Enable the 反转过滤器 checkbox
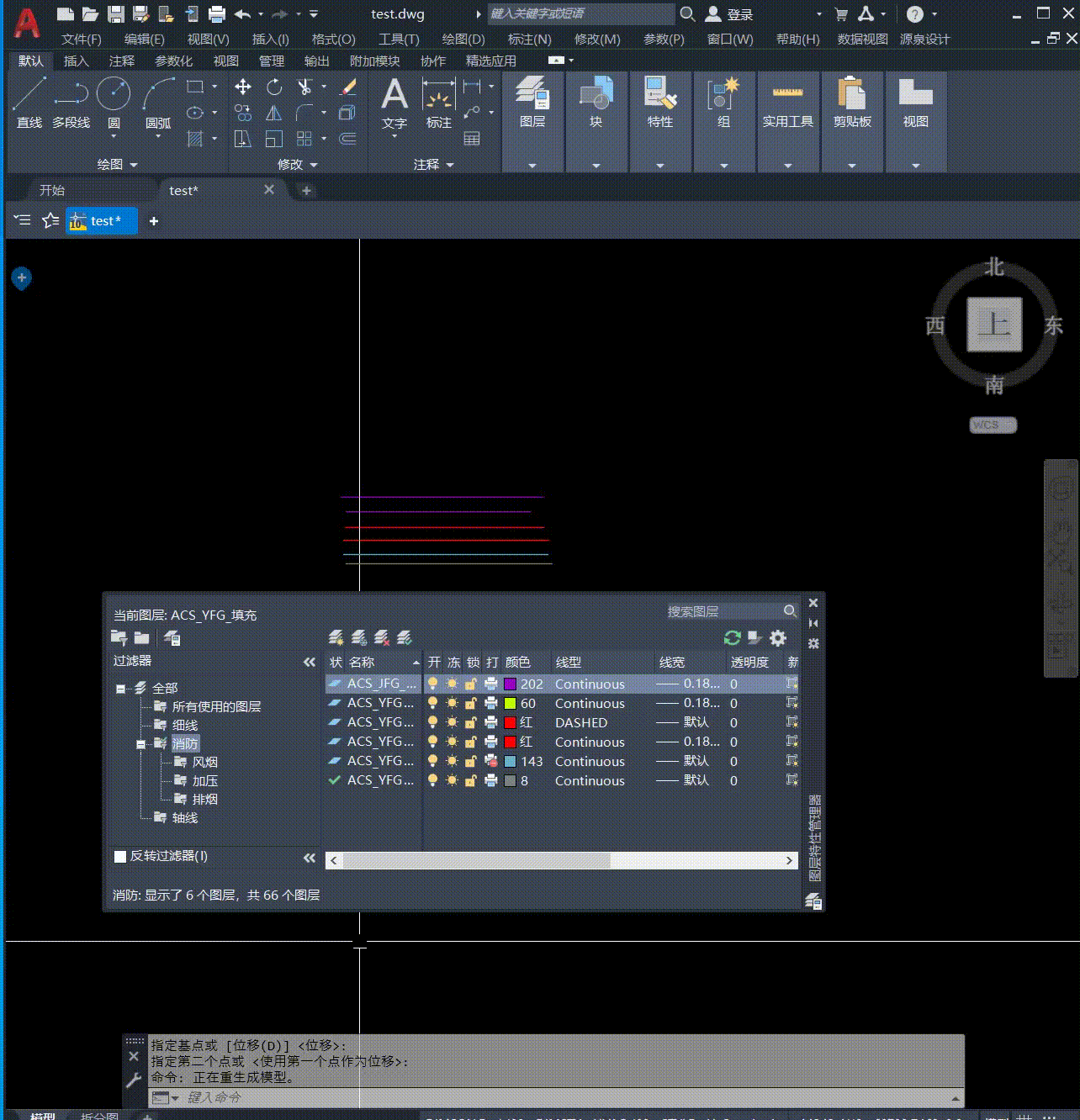The image size is (1080, 1120). (120, 856)
